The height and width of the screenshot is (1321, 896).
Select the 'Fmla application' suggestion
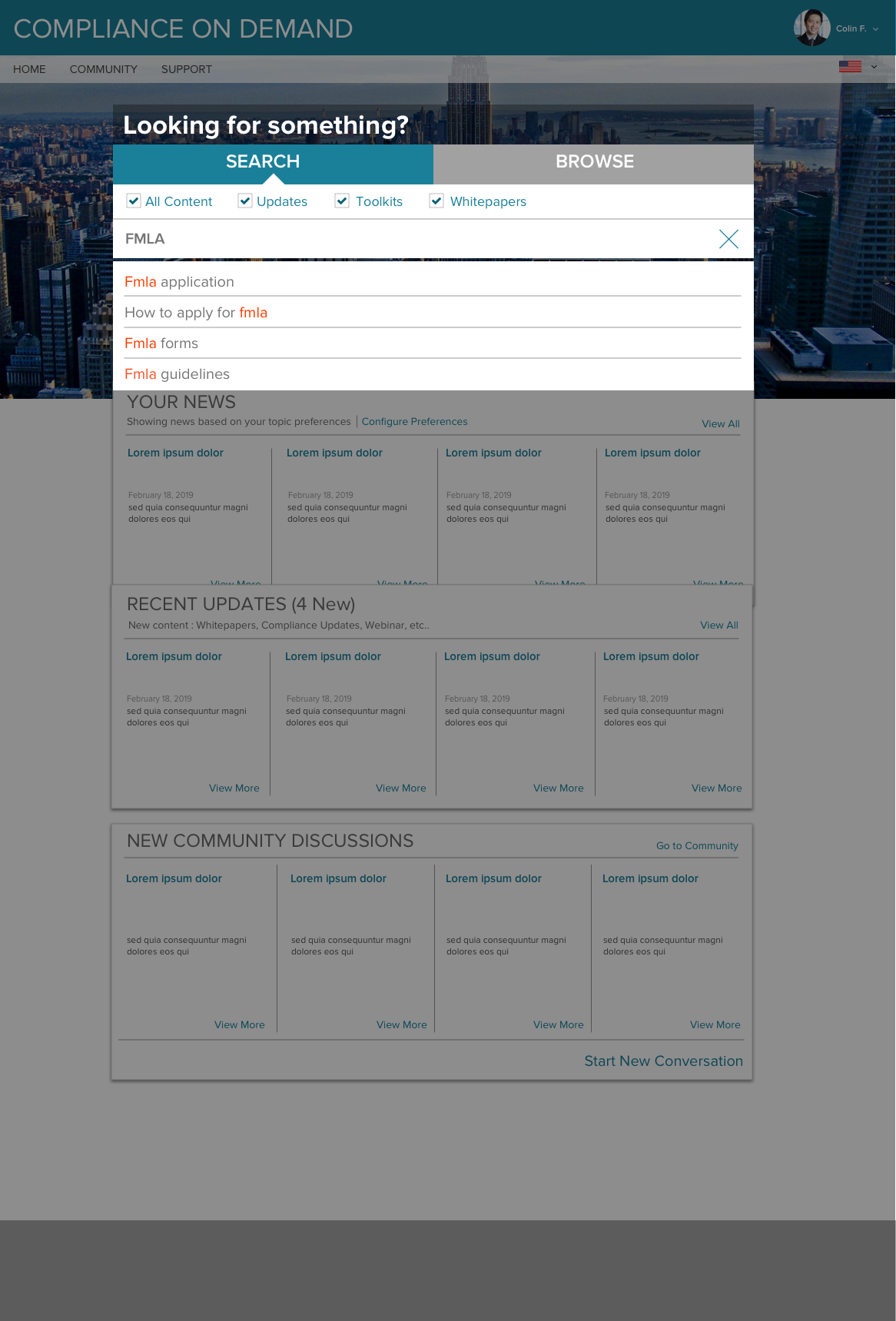click(x=433, y=281)
